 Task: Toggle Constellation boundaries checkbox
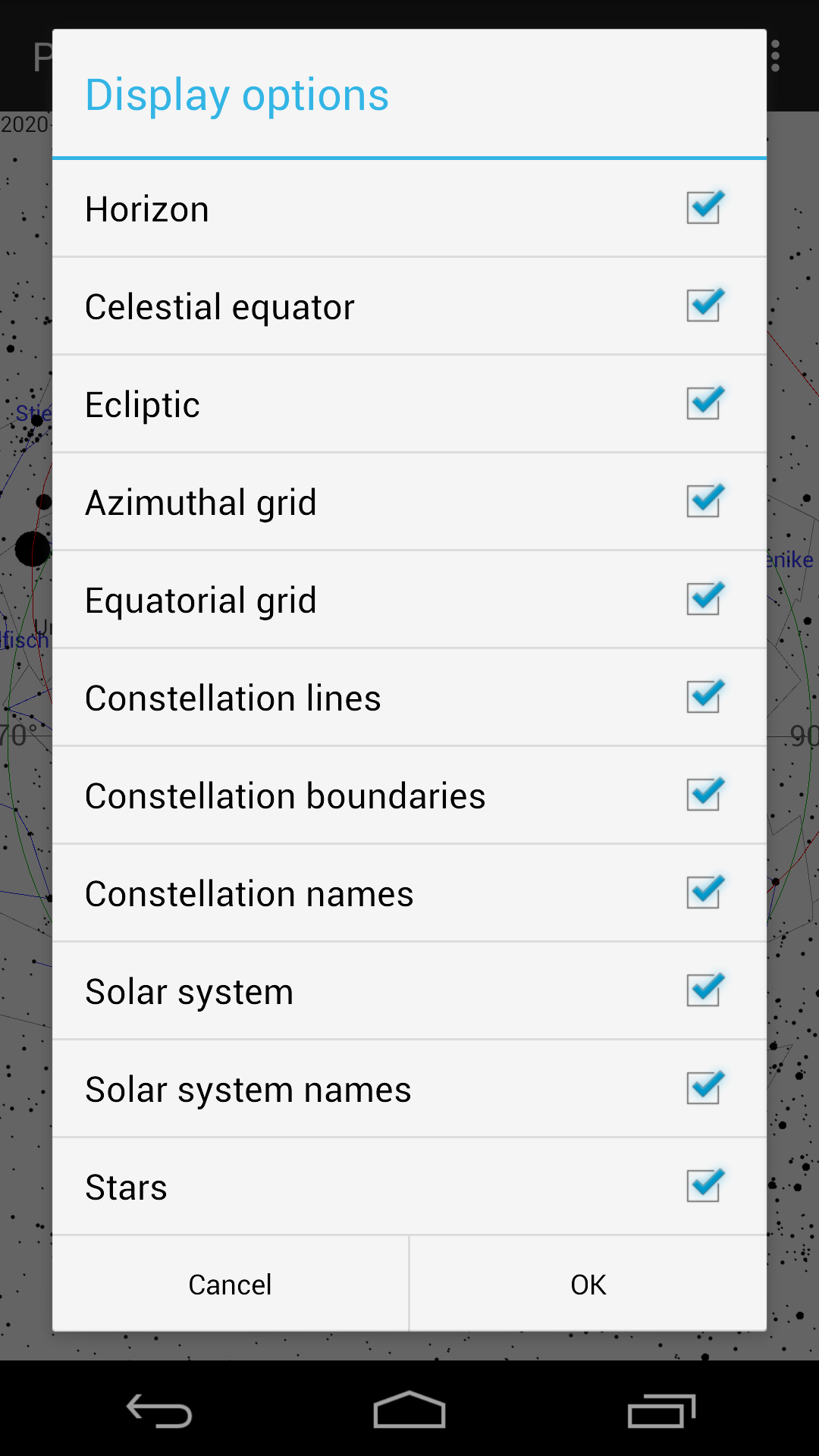tap(704, 795)
